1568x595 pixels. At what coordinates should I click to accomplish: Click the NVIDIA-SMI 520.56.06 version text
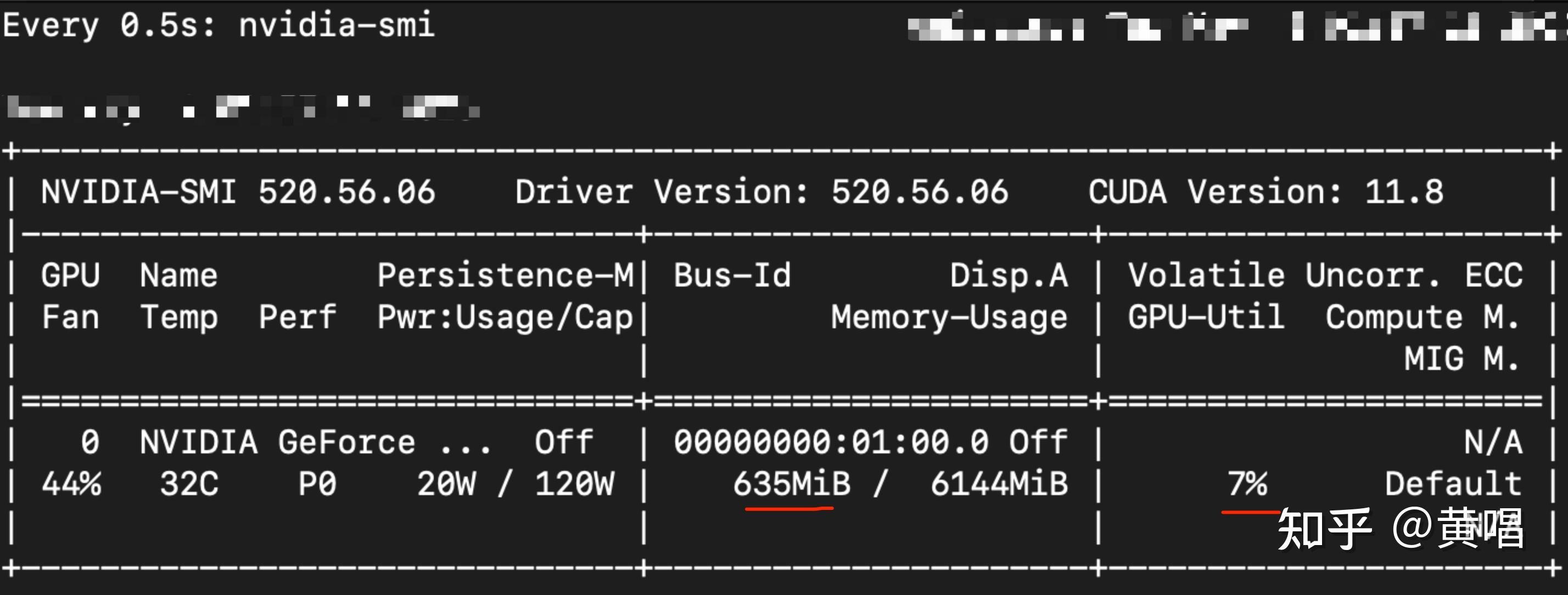237,192
